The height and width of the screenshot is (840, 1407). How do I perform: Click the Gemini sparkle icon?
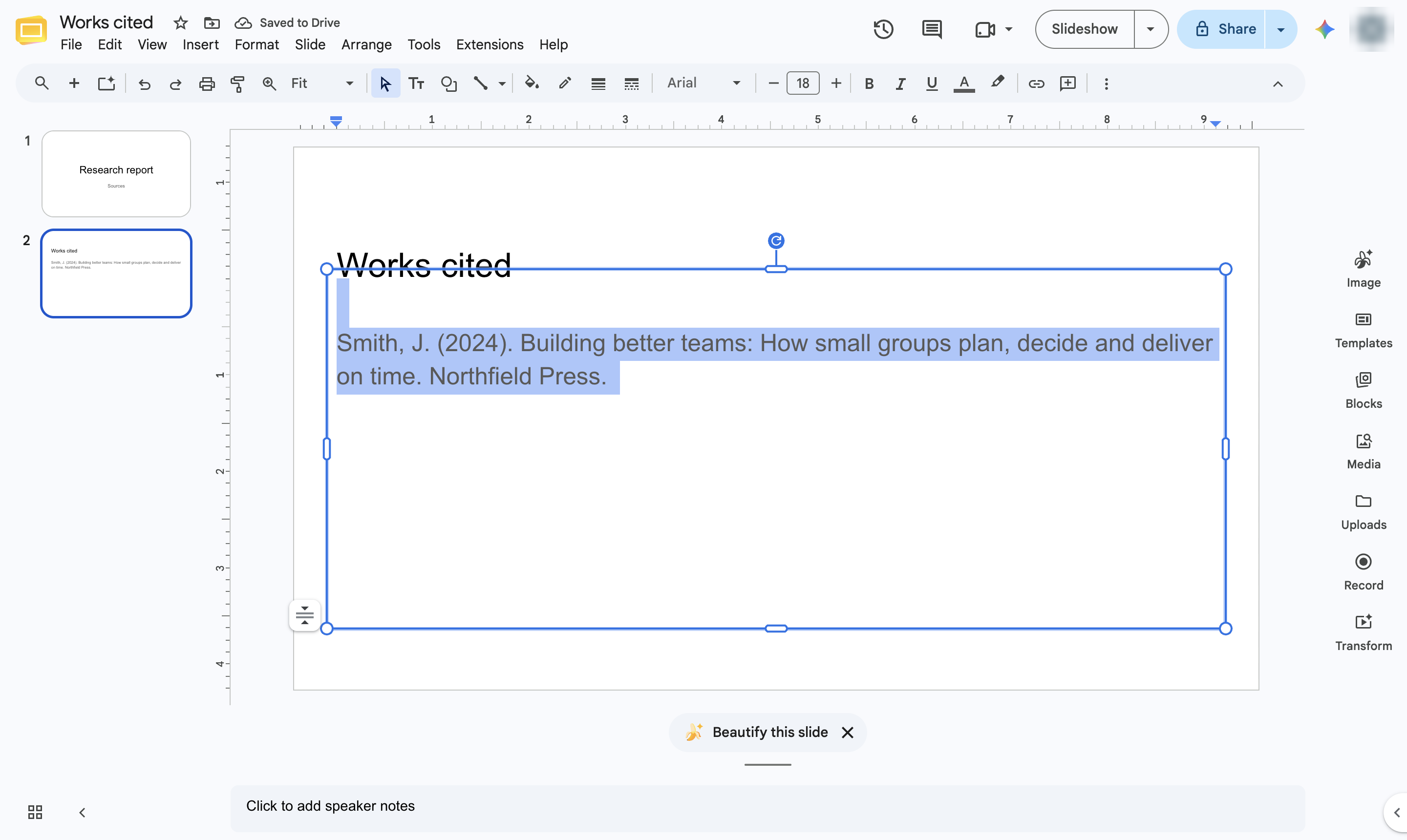click(x=1324, y=29)
